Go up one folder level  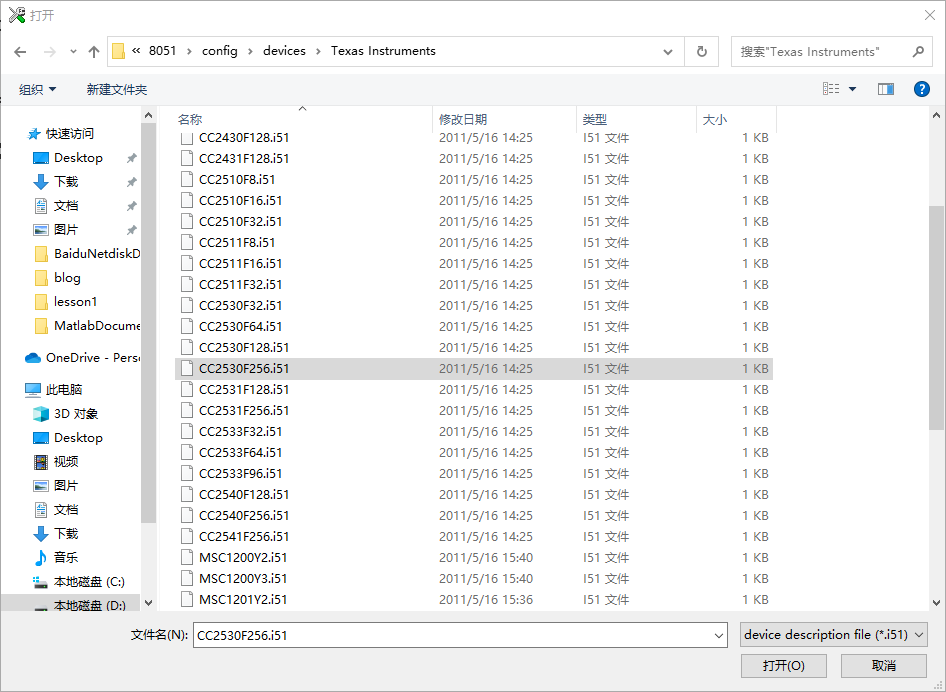[94, 52]
